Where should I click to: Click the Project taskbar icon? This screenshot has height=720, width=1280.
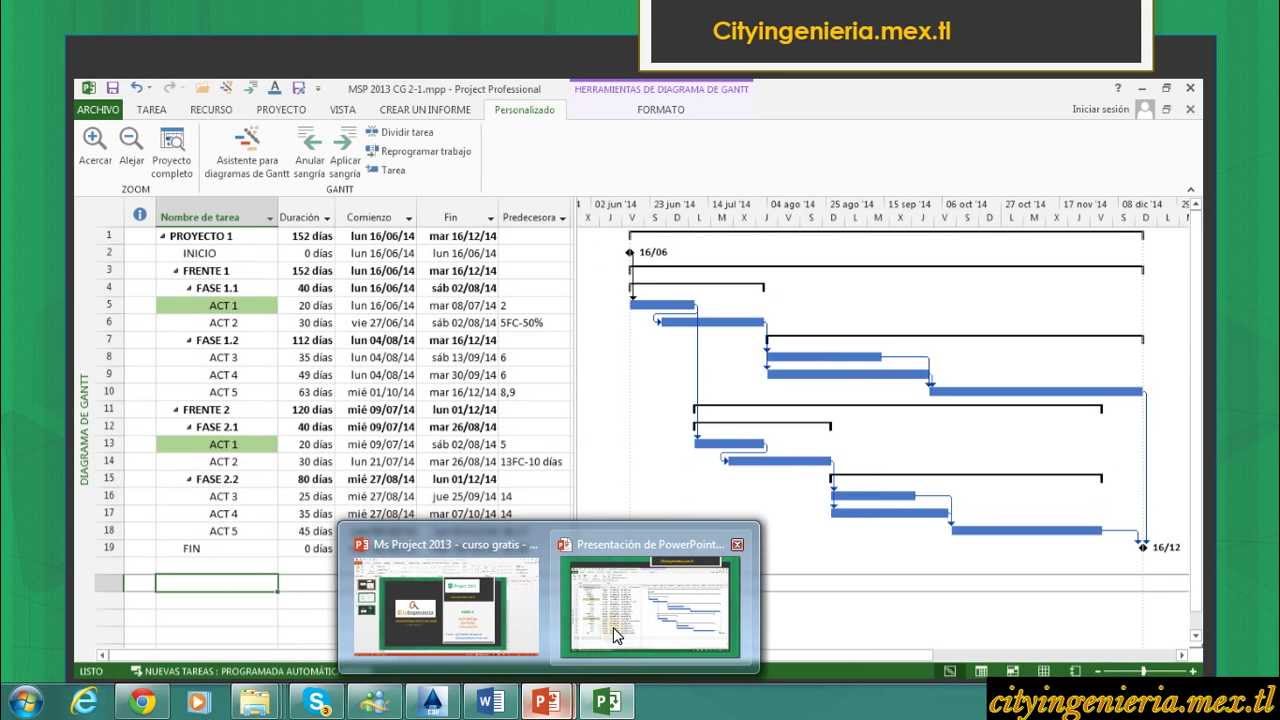(x=606, y=702)
